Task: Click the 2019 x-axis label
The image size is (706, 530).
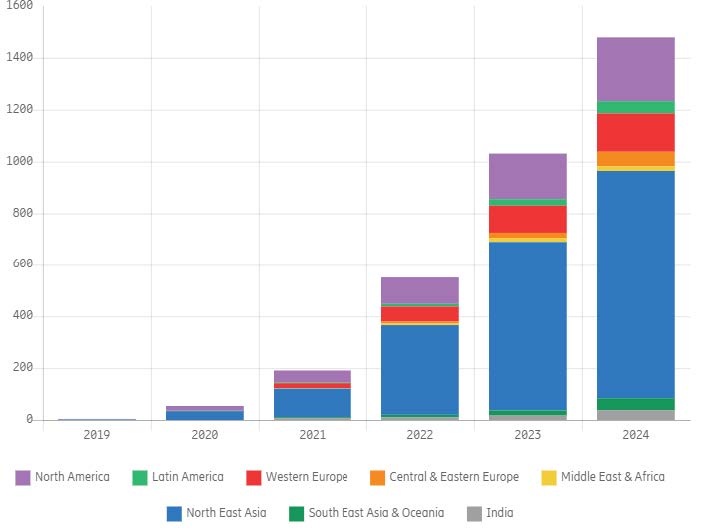Action: pyautogui.click(x=97, y=435)
